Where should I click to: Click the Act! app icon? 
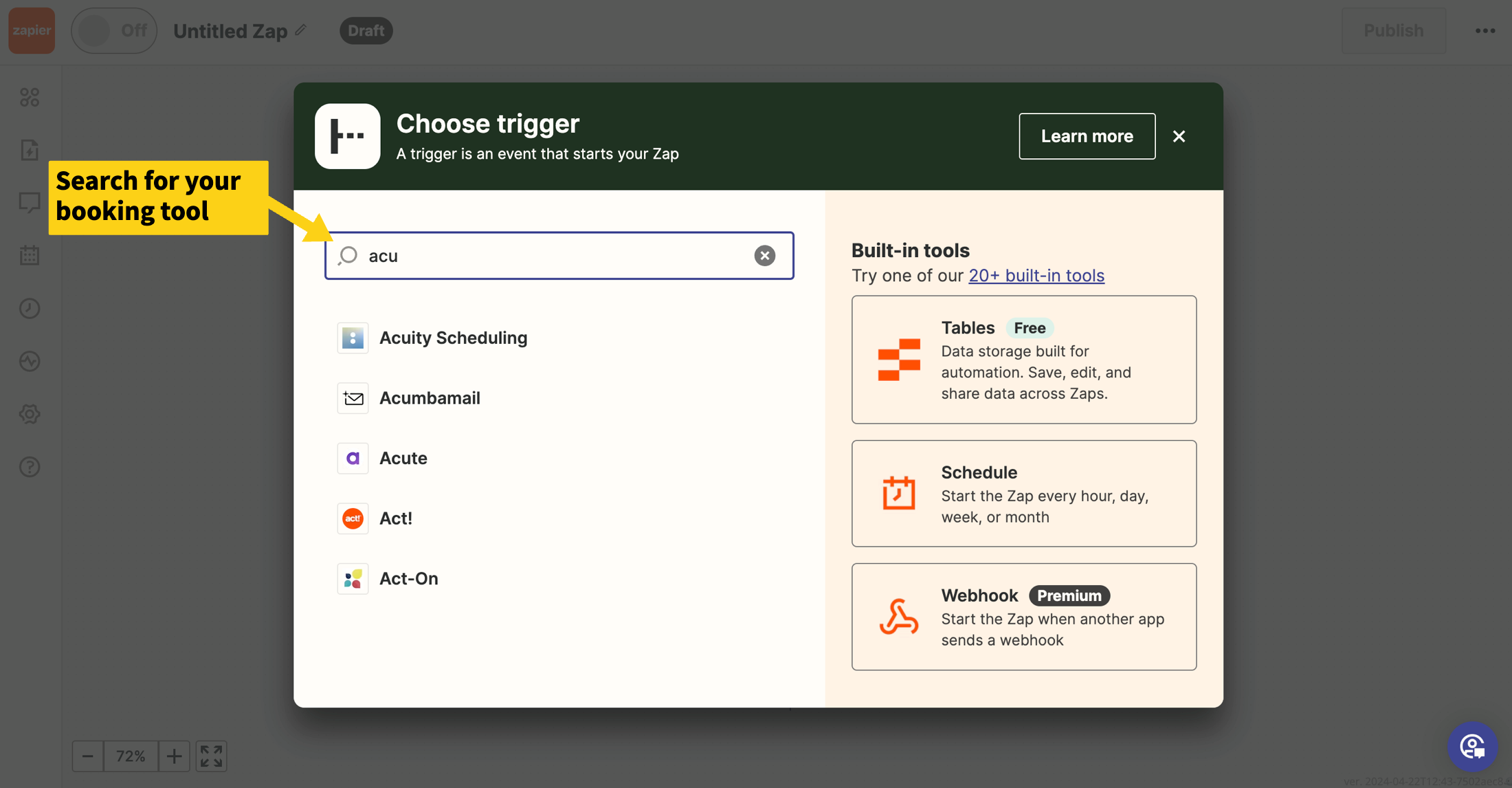(353, 518)
